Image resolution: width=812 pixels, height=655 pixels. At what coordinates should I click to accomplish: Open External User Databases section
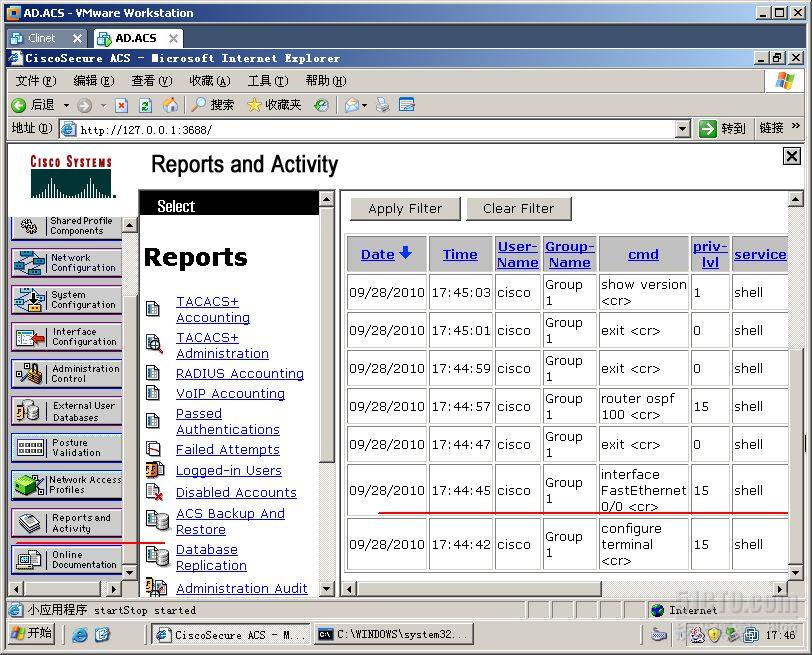tap(66, 411)
